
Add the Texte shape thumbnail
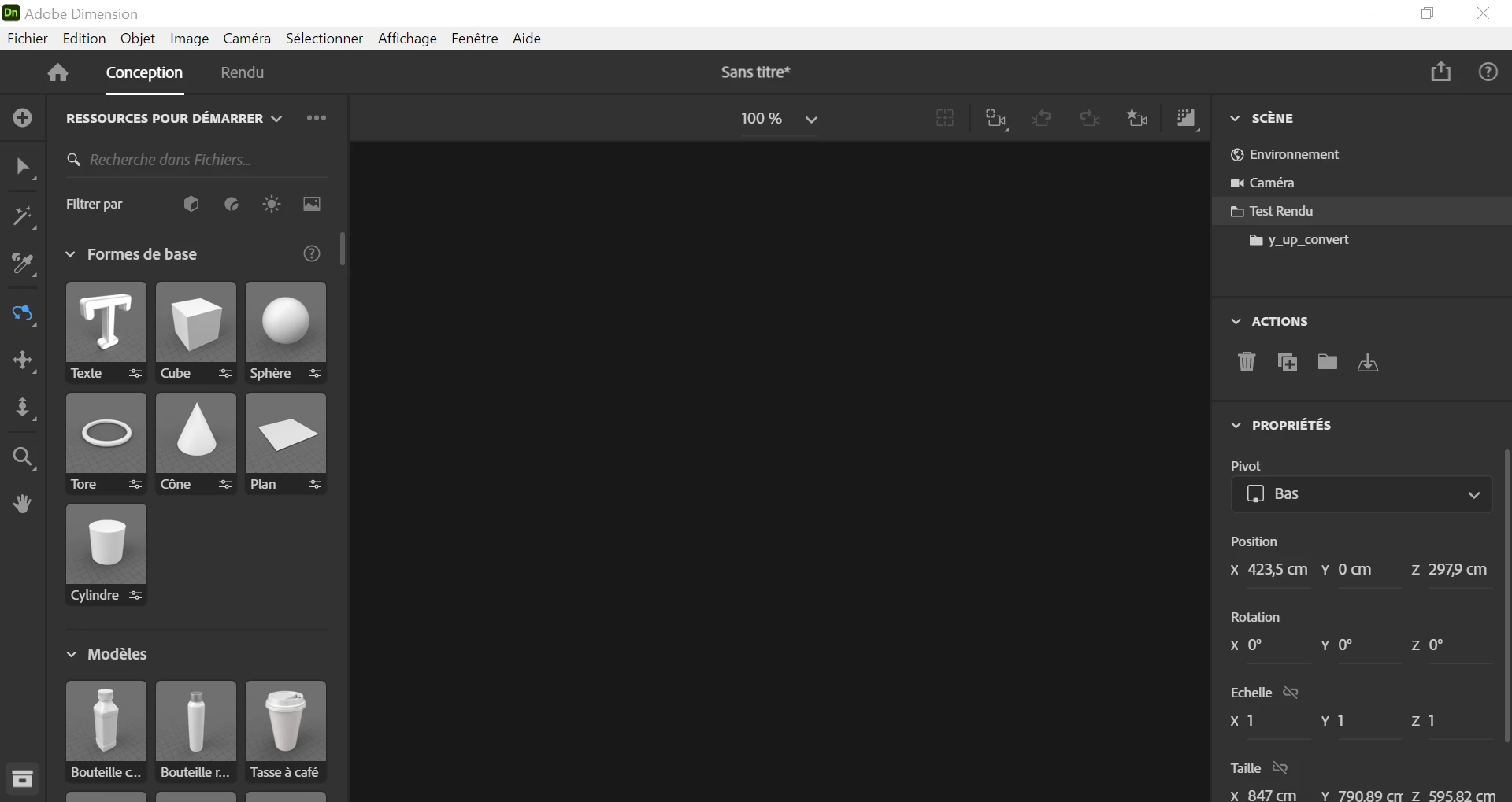pyautogui.click(x=106, y=323)
